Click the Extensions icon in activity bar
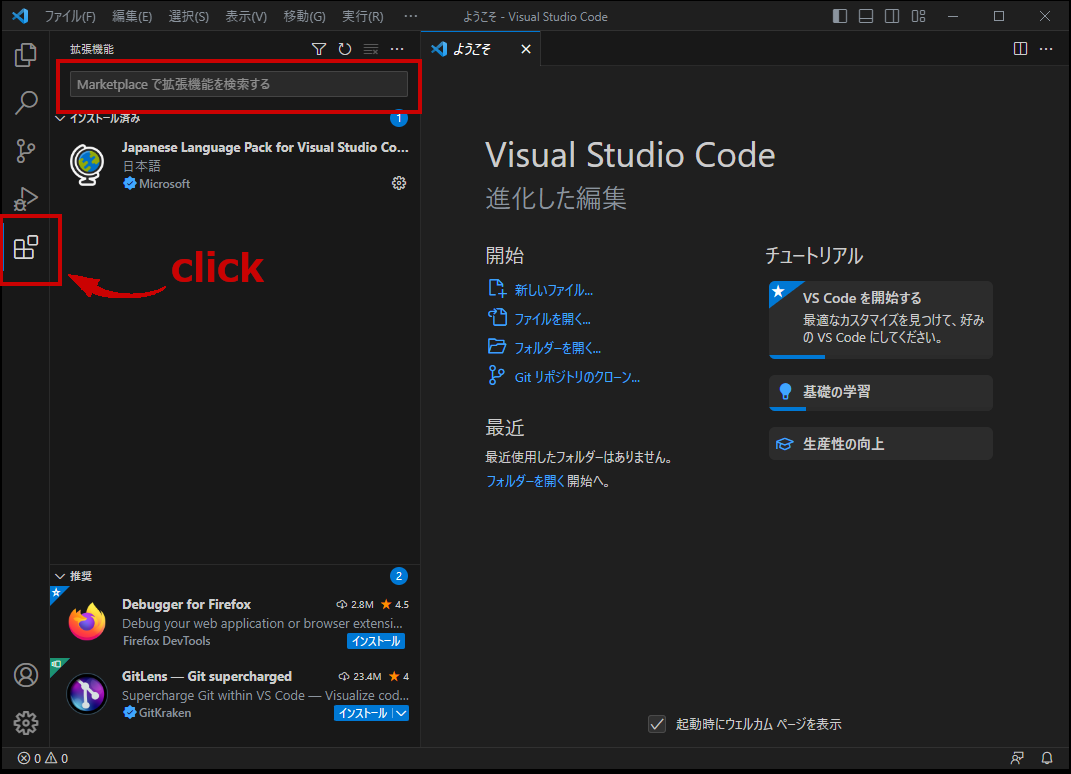The image size is (1071, 774). (26, 248)
